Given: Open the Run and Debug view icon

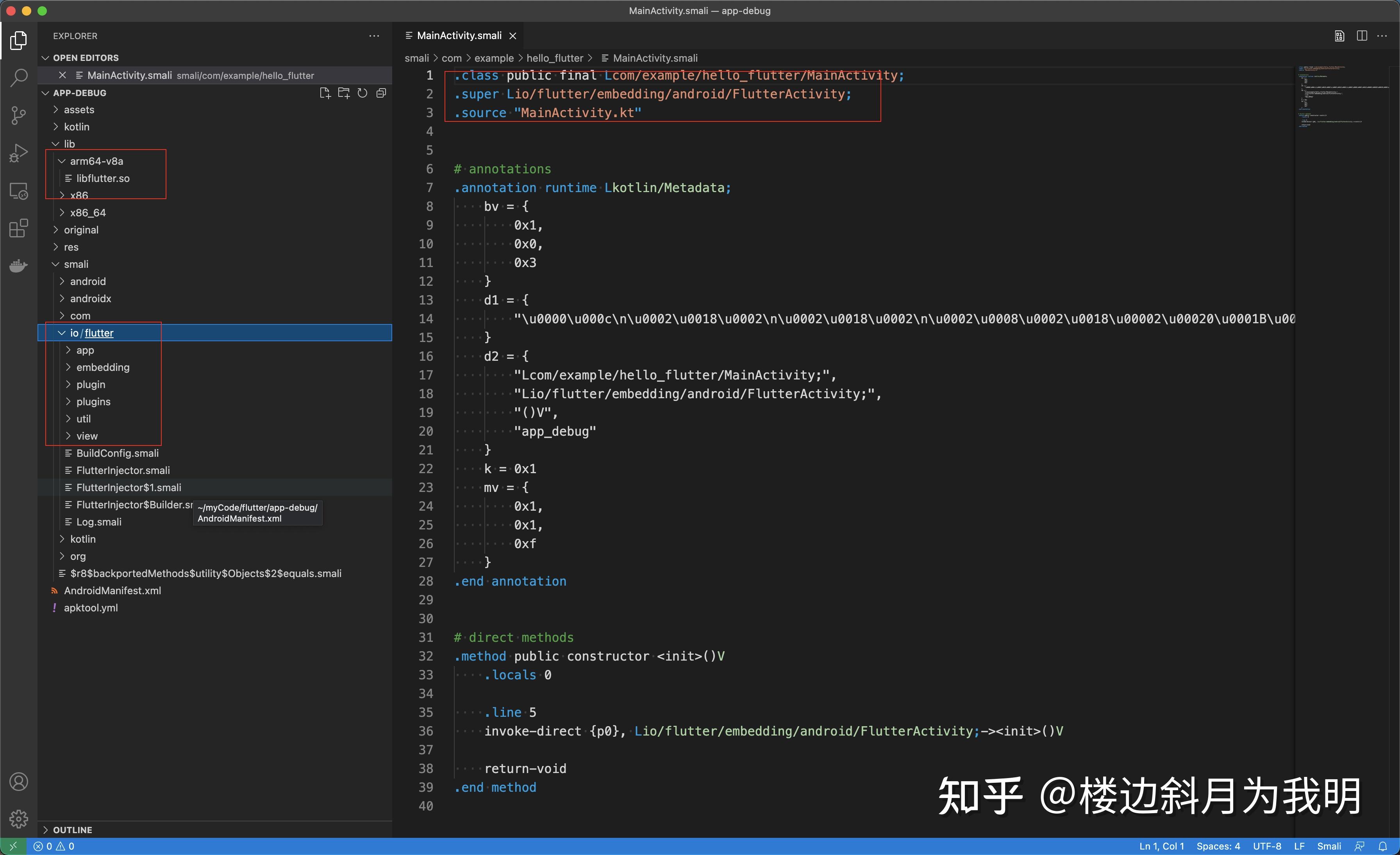Looking at the screenshot, I should coord(18,153).
